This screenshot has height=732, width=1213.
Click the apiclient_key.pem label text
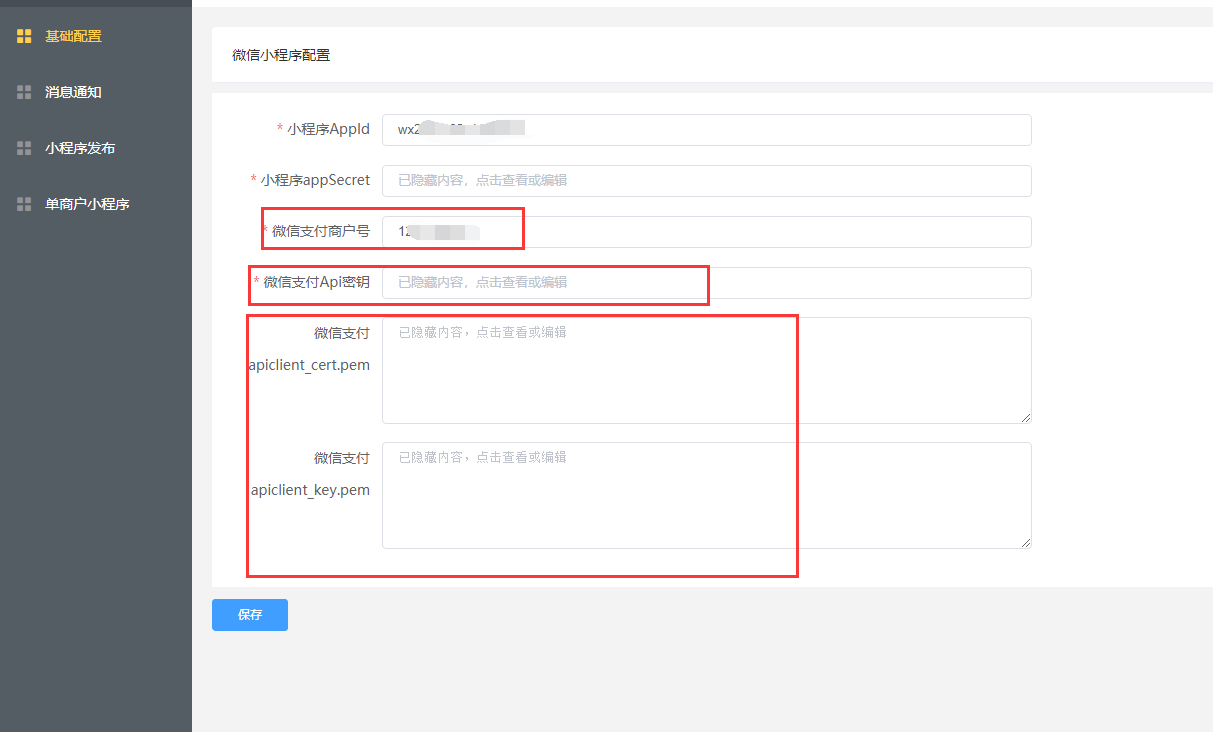(x=310, y=490)
